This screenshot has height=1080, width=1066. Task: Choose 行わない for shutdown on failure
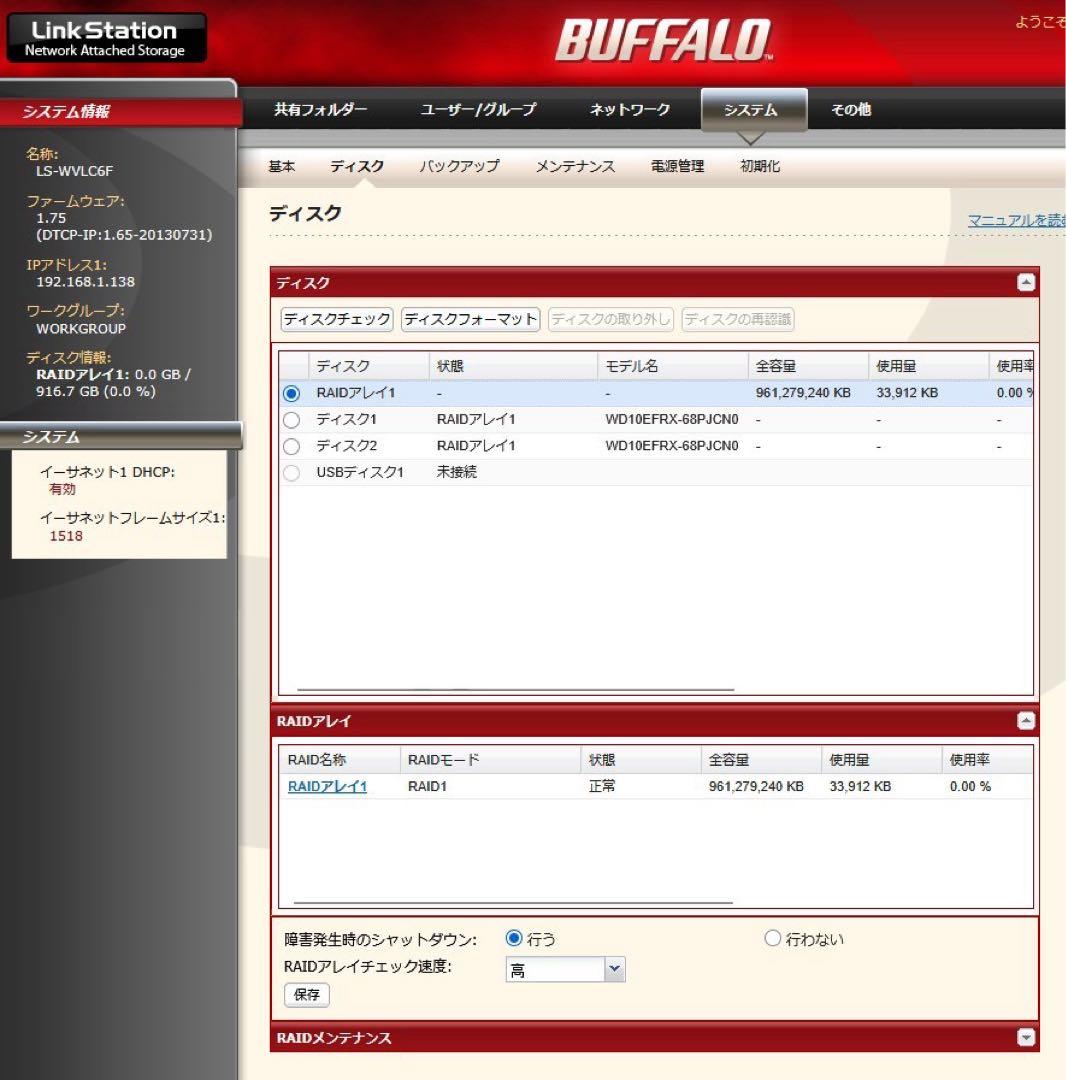coord(772,938)
